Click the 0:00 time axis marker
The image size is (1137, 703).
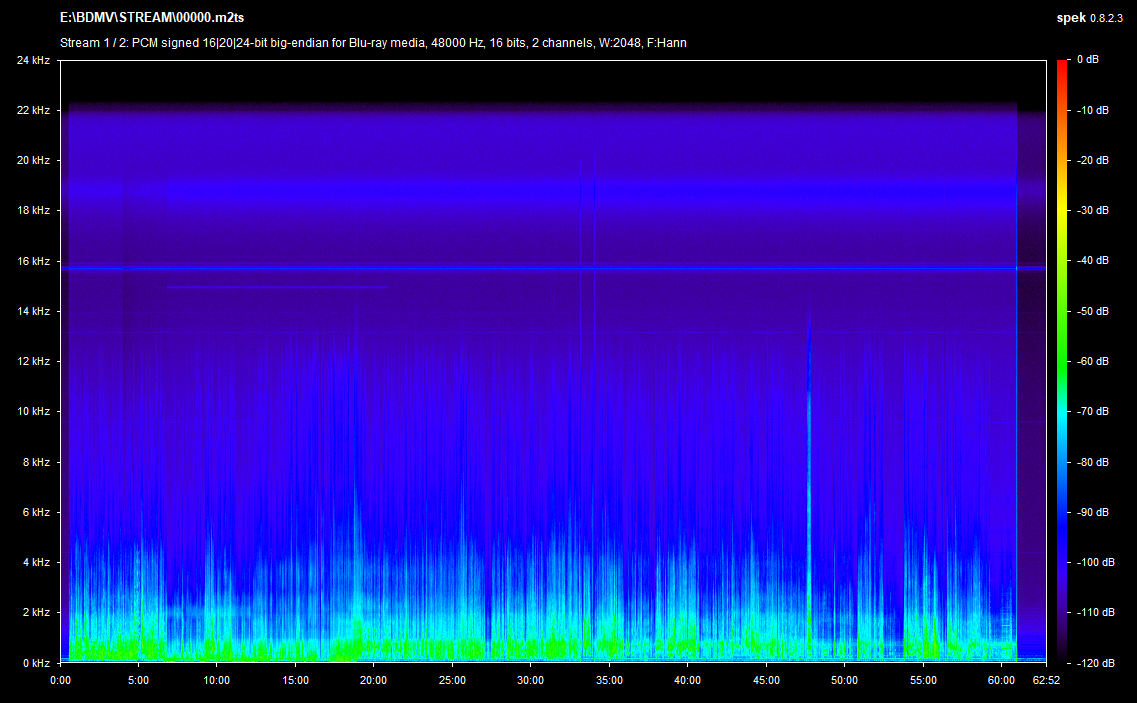point(60,680)
